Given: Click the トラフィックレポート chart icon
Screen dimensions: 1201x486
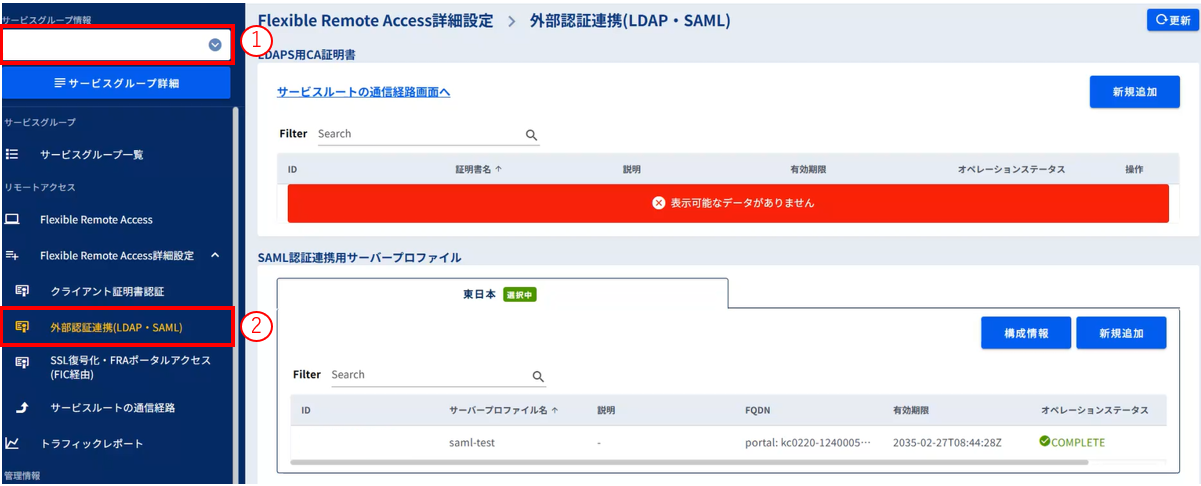Looking at the screenshot, I should [x=12, y=443].
